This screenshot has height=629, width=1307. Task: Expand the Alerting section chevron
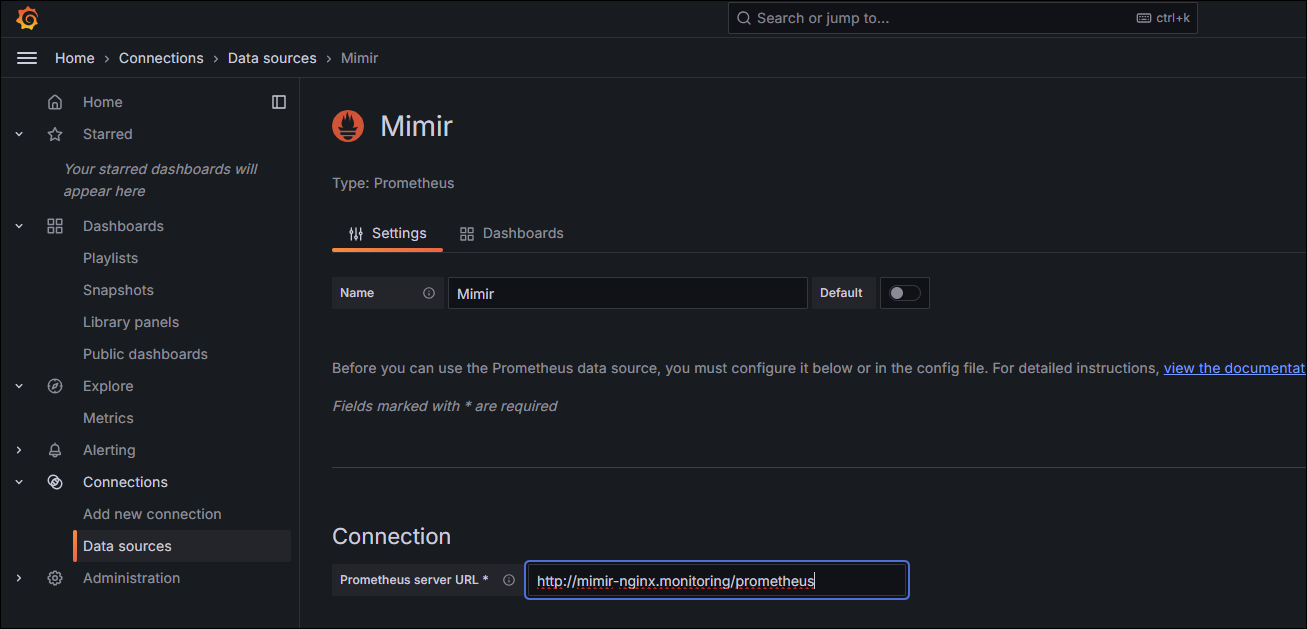click(19, 450)
